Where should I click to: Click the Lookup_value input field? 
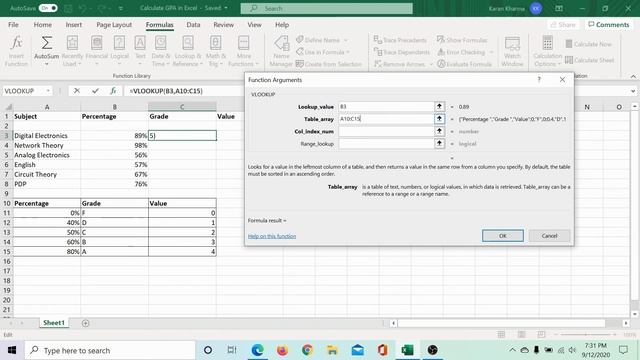386,107
